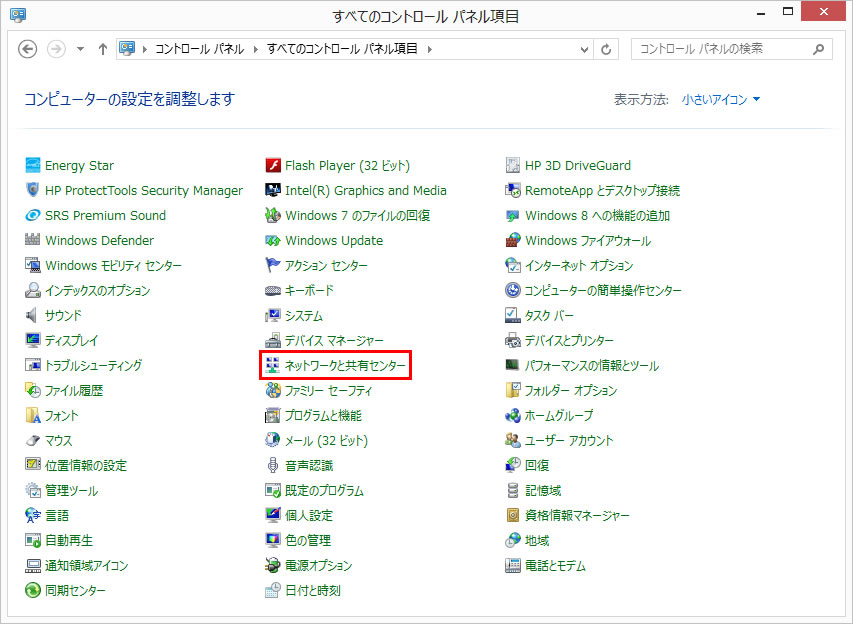Click the マウス mouse icon
Viewport: 853px width, 624px height.
pyautogui.click(x=33, y=440)
